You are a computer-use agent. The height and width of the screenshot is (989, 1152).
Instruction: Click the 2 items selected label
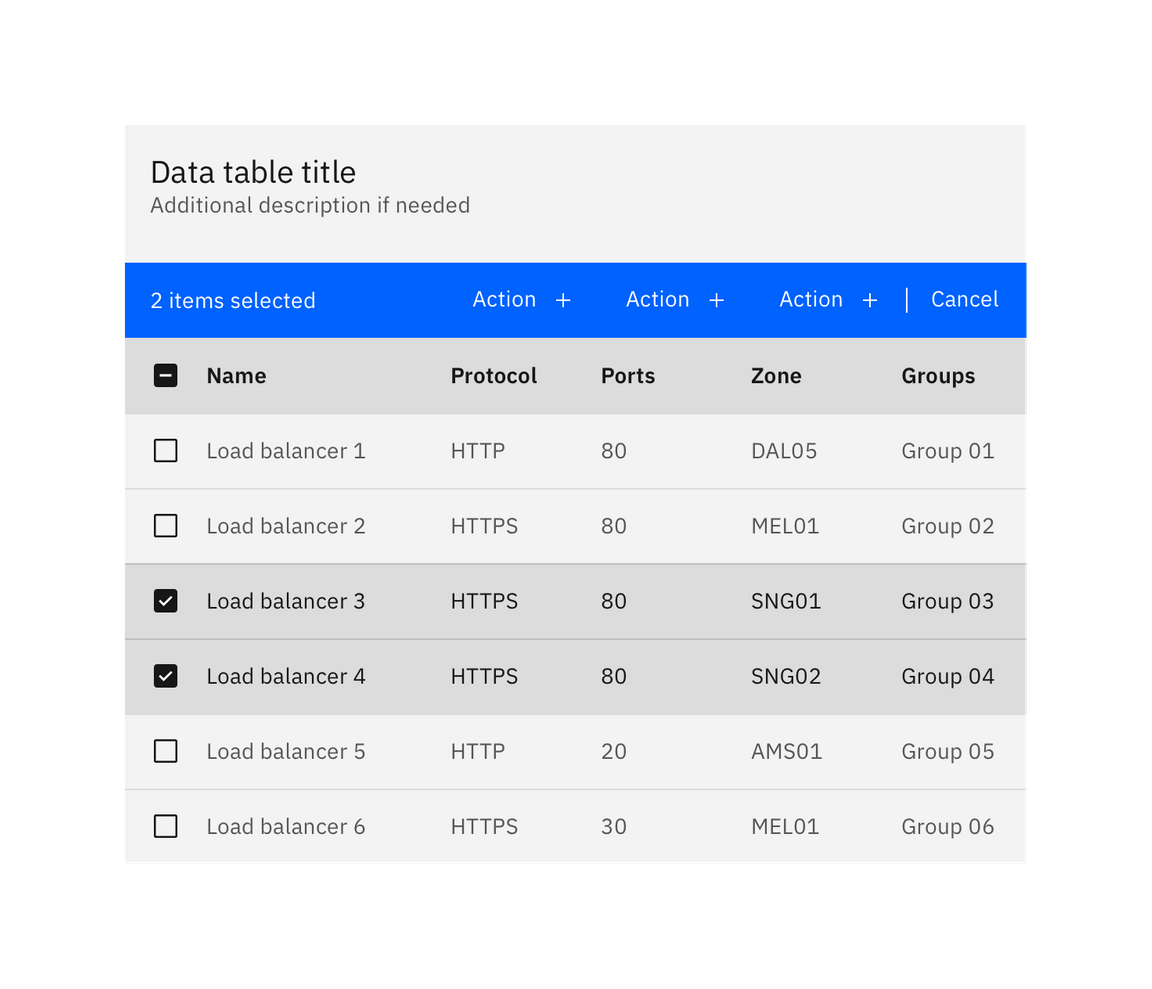pyautogui.click(x=233, y=300)
